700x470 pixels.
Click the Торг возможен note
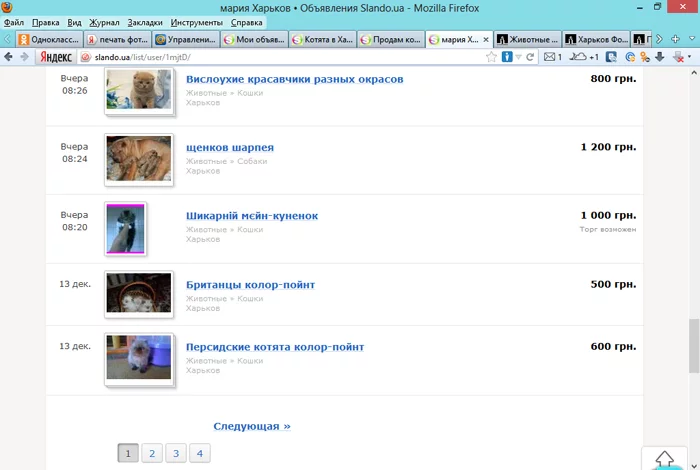pos(608,229)
